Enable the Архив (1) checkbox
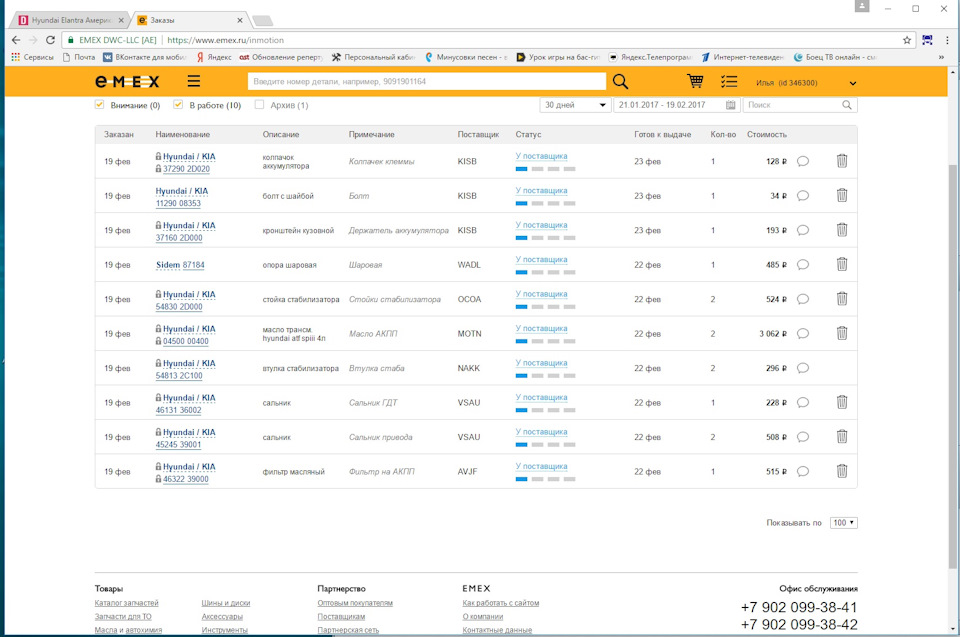This screenshot has width=960, height=637. 259,105
